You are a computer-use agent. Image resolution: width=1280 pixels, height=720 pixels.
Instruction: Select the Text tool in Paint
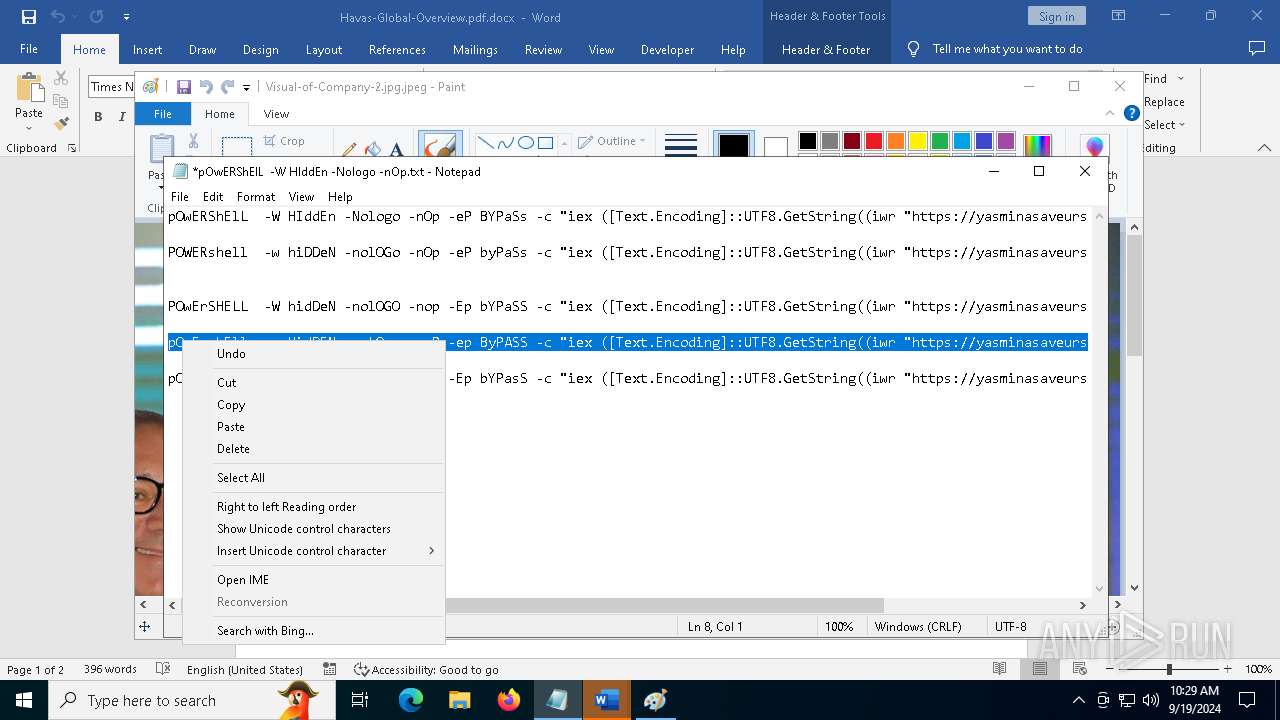[x=396, y=149]
